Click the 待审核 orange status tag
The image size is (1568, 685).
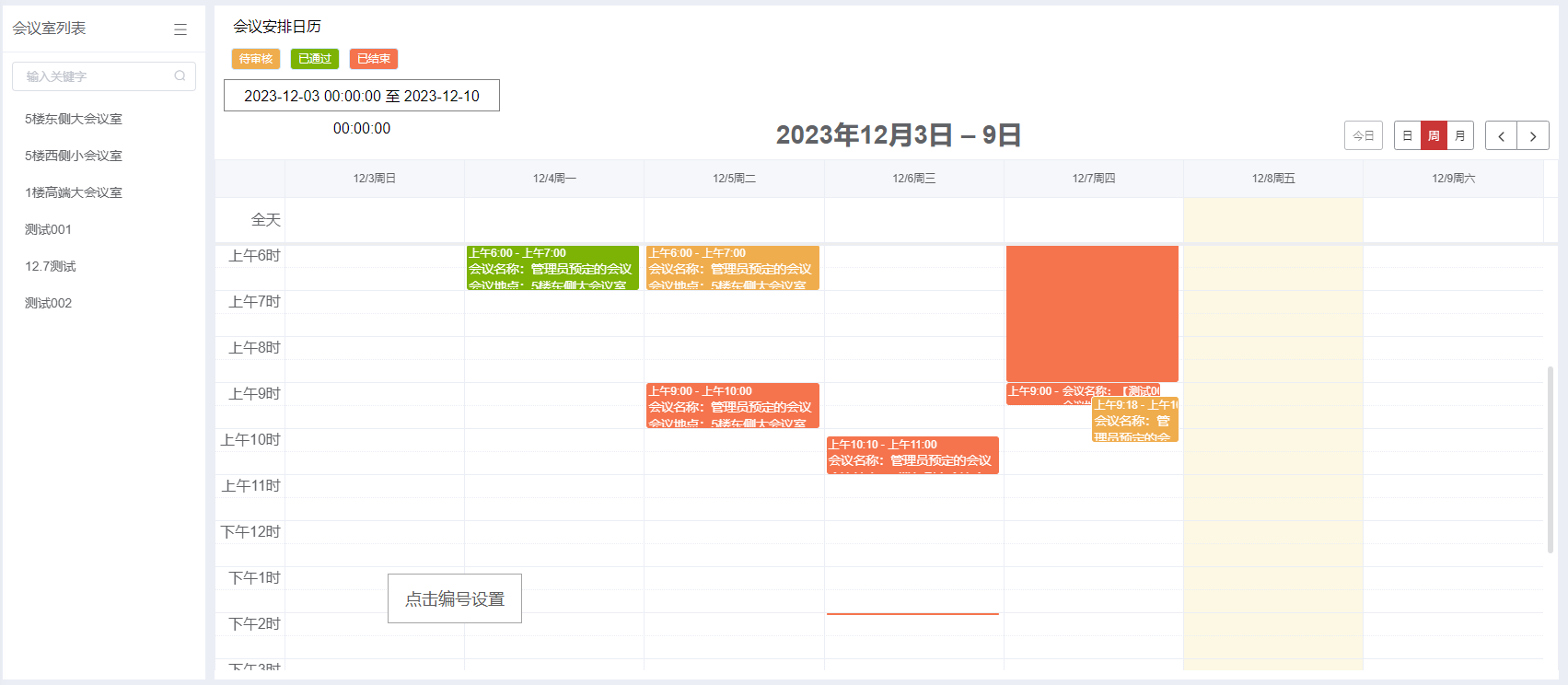point(255,59)
